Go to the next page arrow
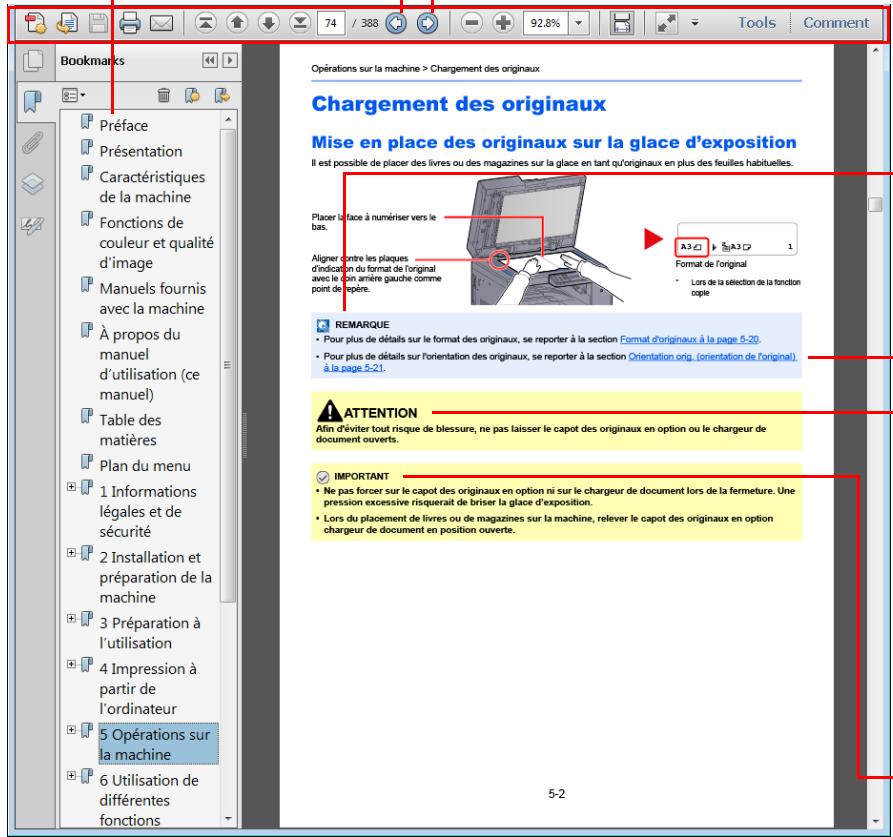 tap(268, 23)
